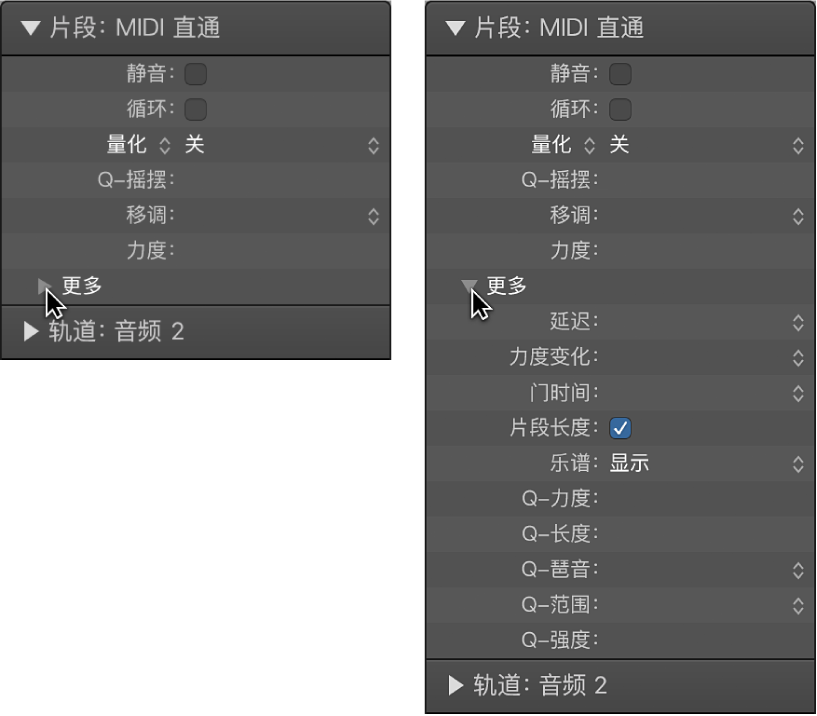The image size is (817, 716).
Task: Click the 移调 transpose stepper control
Action: click(373, 216)
